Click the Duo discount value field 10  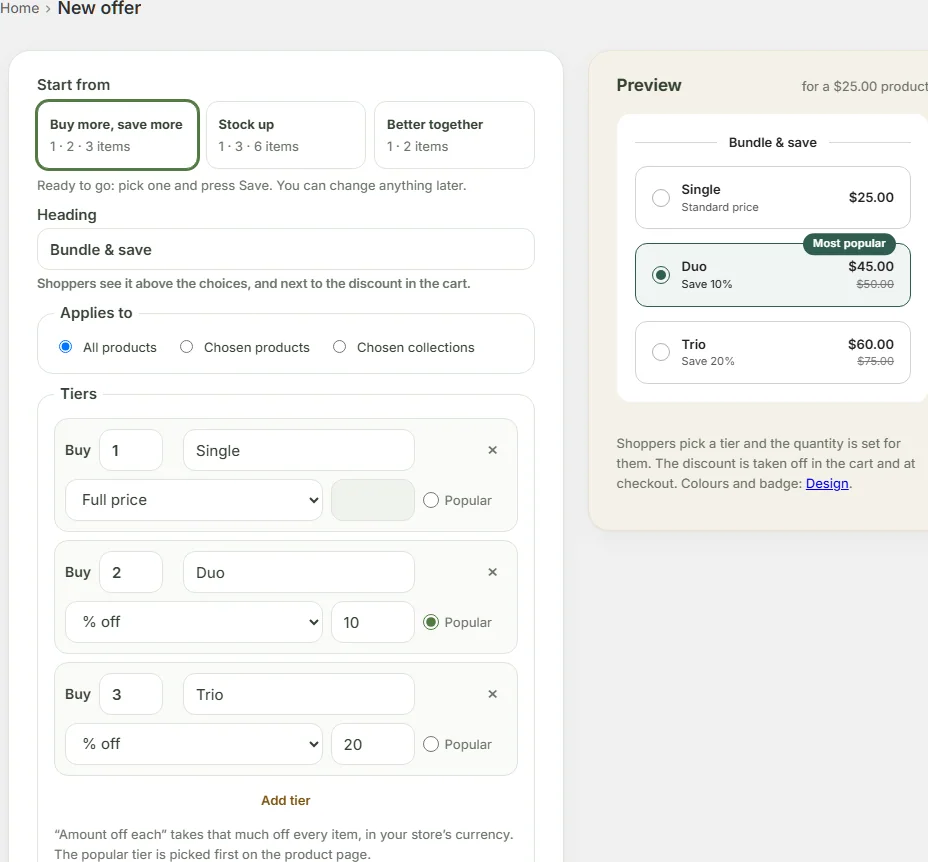click(x=373, y=622)
